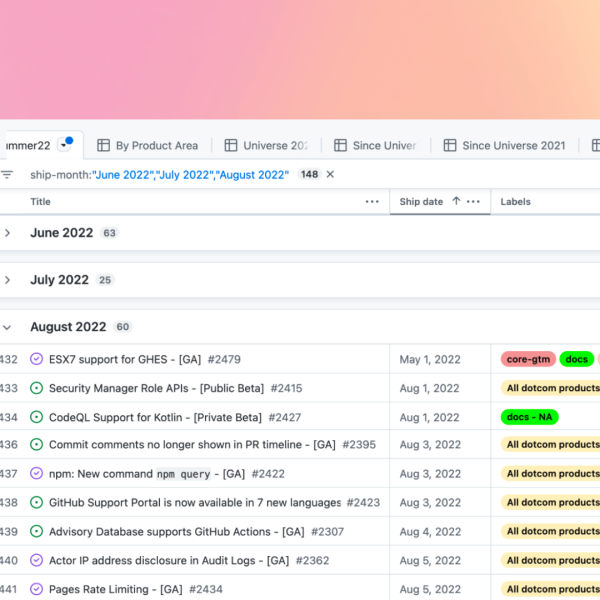This screenshot has height=600, width=600.
Task: Click All dotcom products label on npm query row
Action: click(x=550, y=473)
